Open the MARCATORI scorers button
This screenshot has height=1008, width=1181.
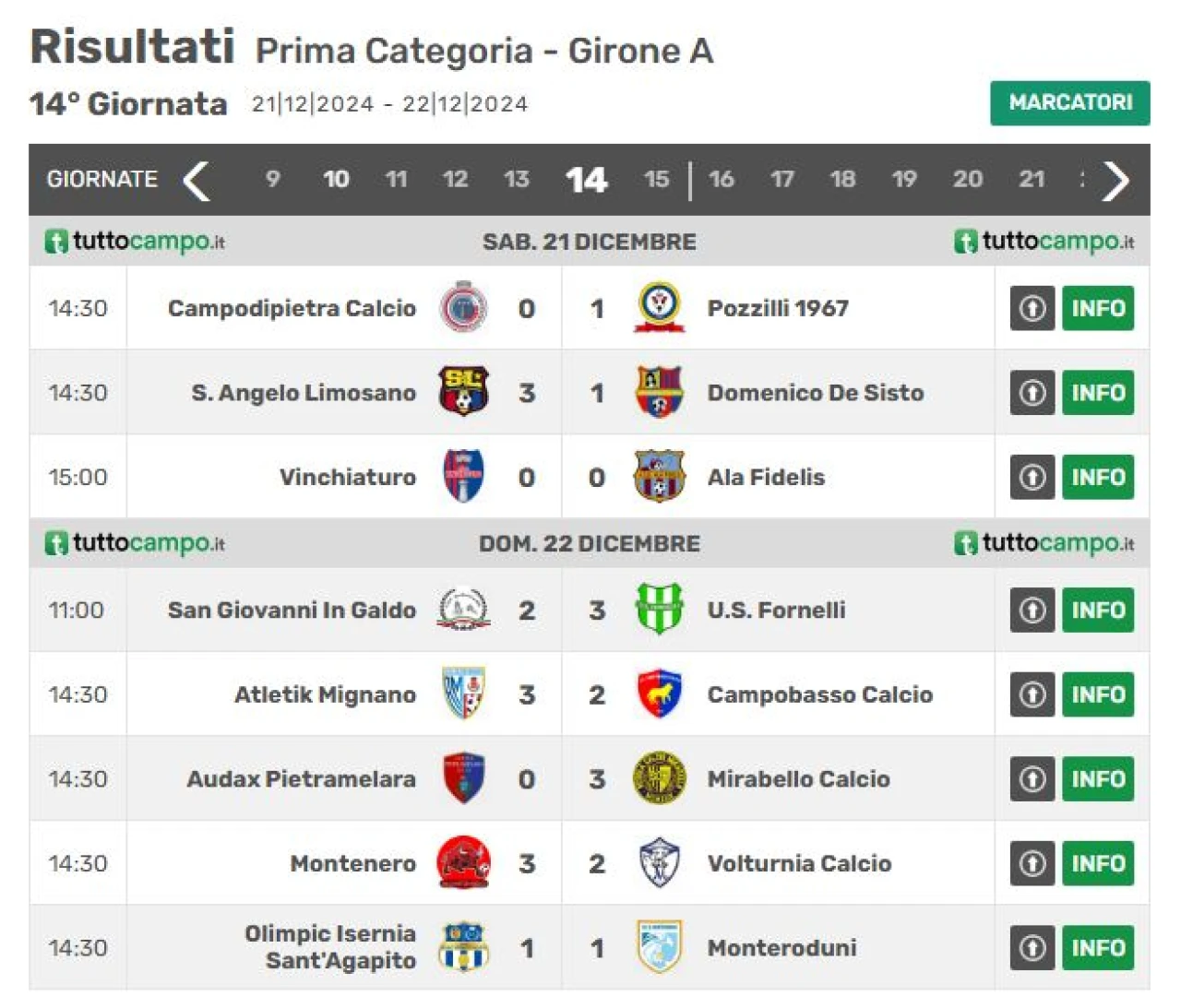pyautogui.click(x=1070, y=102)
